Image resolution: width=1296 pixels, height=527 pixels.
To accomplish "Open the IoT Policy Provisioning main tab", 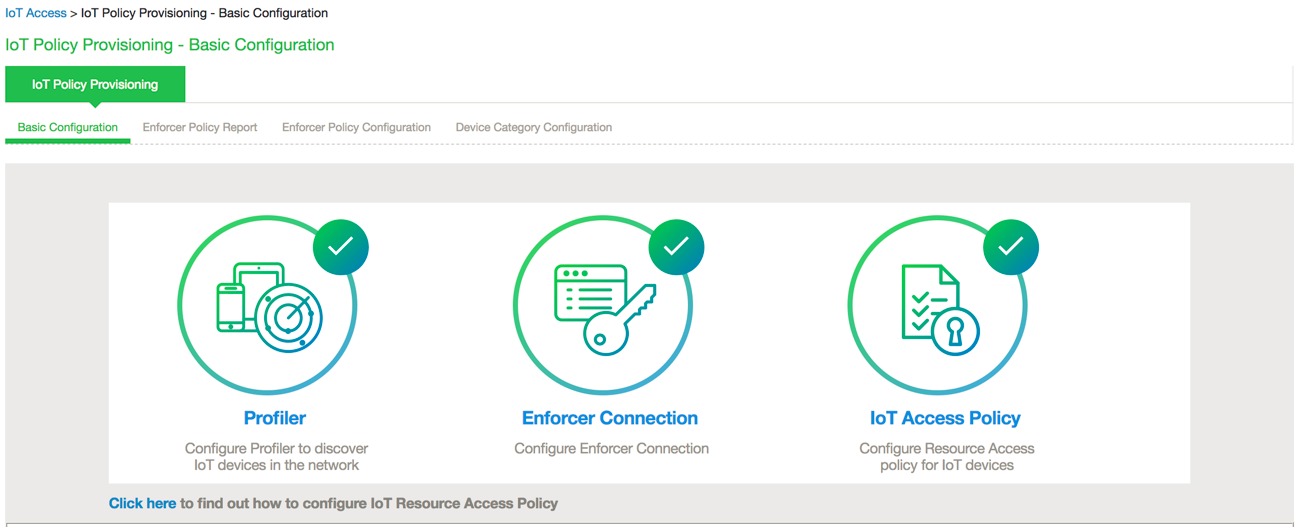I will (95, 85).
